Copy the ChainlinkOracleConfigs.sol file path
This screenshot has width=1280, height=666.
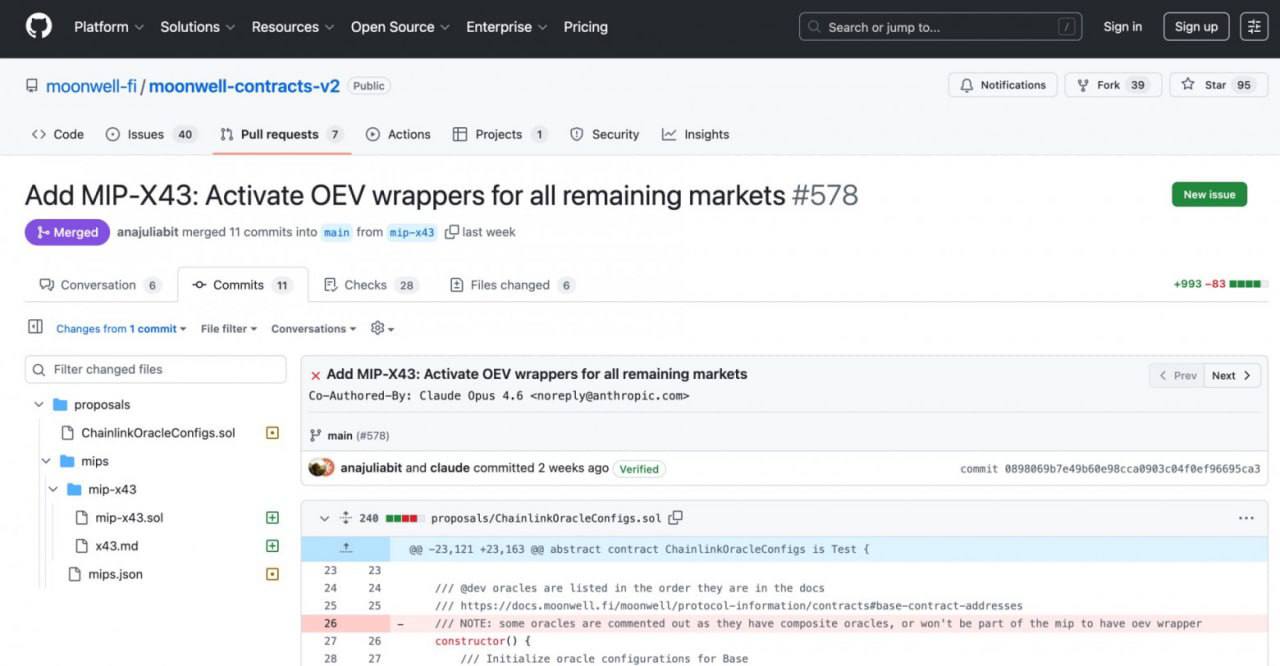pos(676,518)
